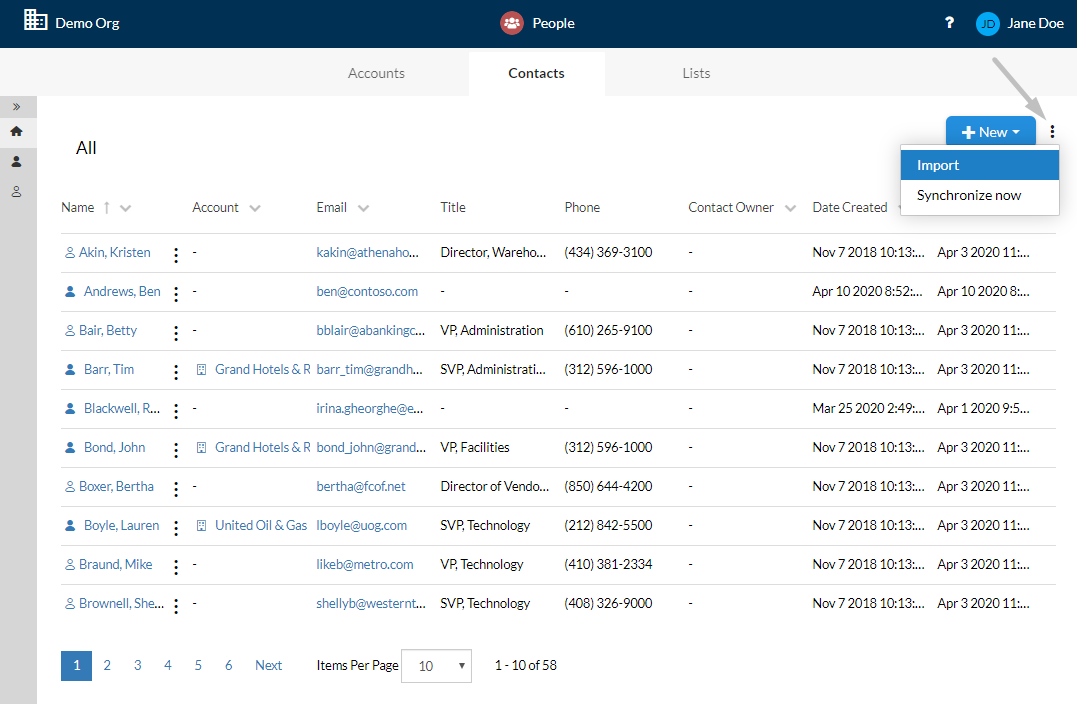Expand the sidebar with double chevron
The height and width of the screenshot is (704, 1077).
(x=16, y=107)
